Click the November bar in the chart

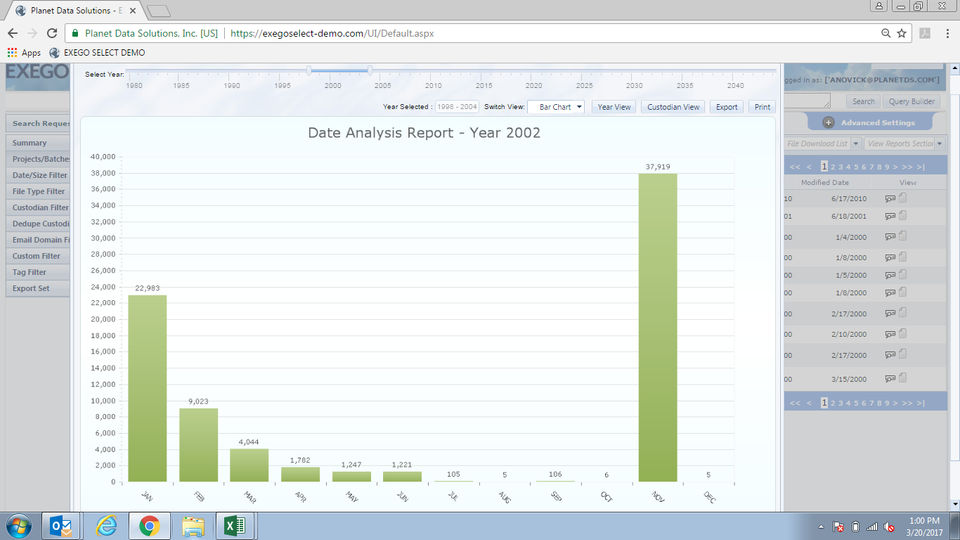click(658, 328)
